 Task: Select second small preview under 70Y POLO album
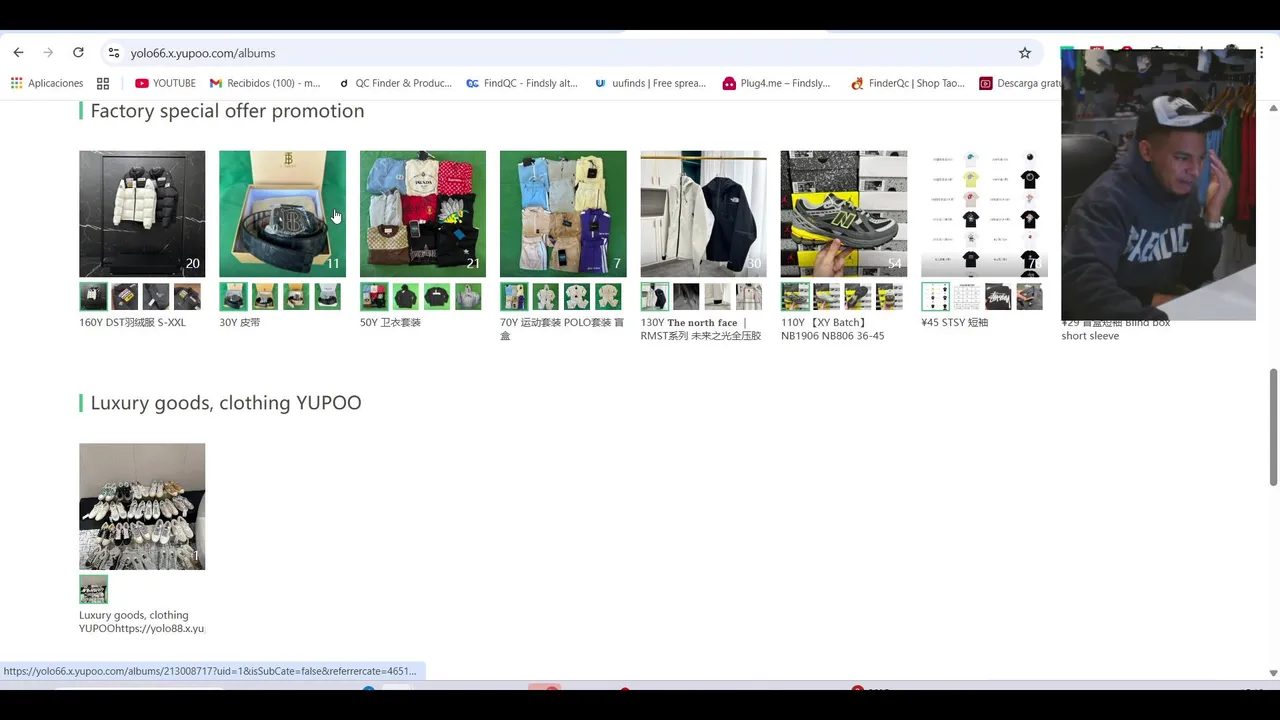pos(546,297)
